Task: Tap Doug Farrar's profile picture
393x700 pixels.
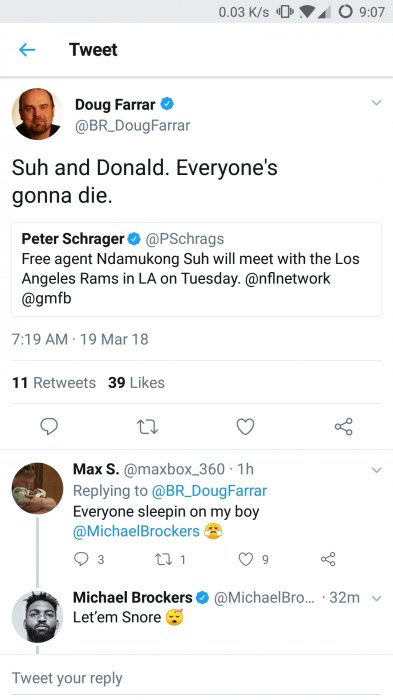Action: 38,114
